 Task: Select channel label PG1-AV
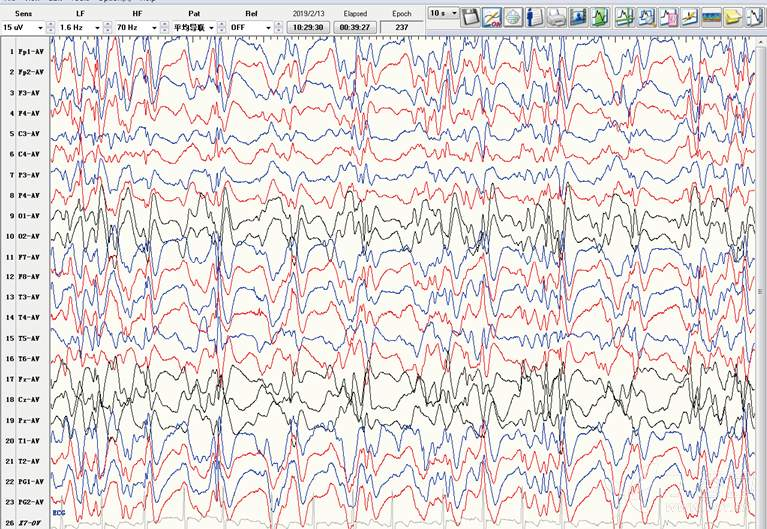click(31, 482)
